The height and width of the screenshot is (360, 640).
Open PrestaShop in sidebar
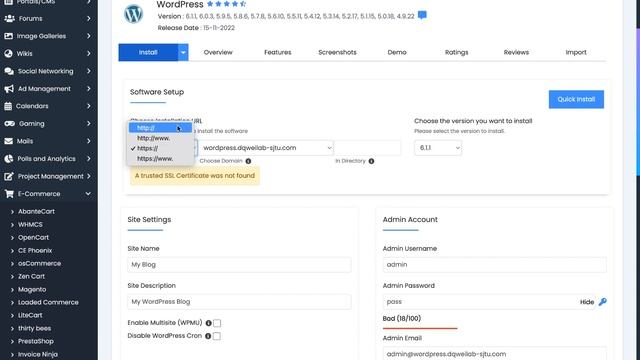36,341
